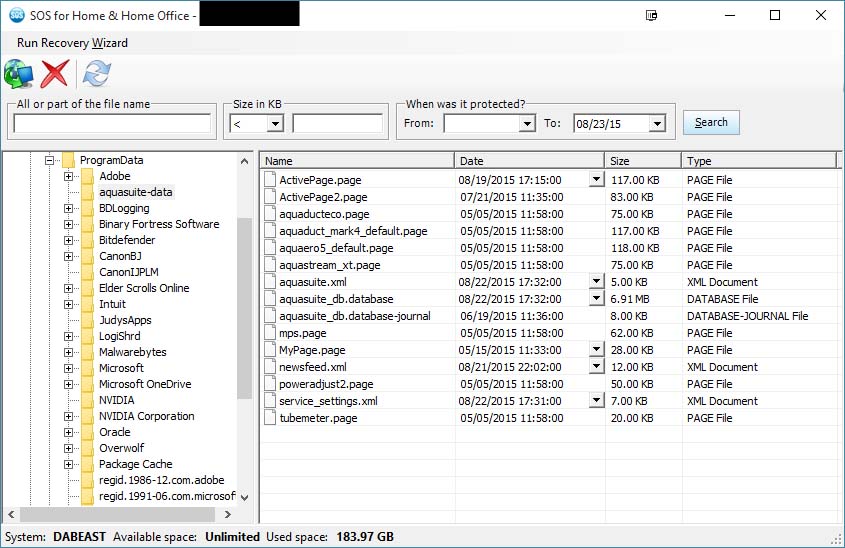Viewport: 845px width, 548px height.
Task: Click the aquasuite_db.database file icon
Action: 270,299
